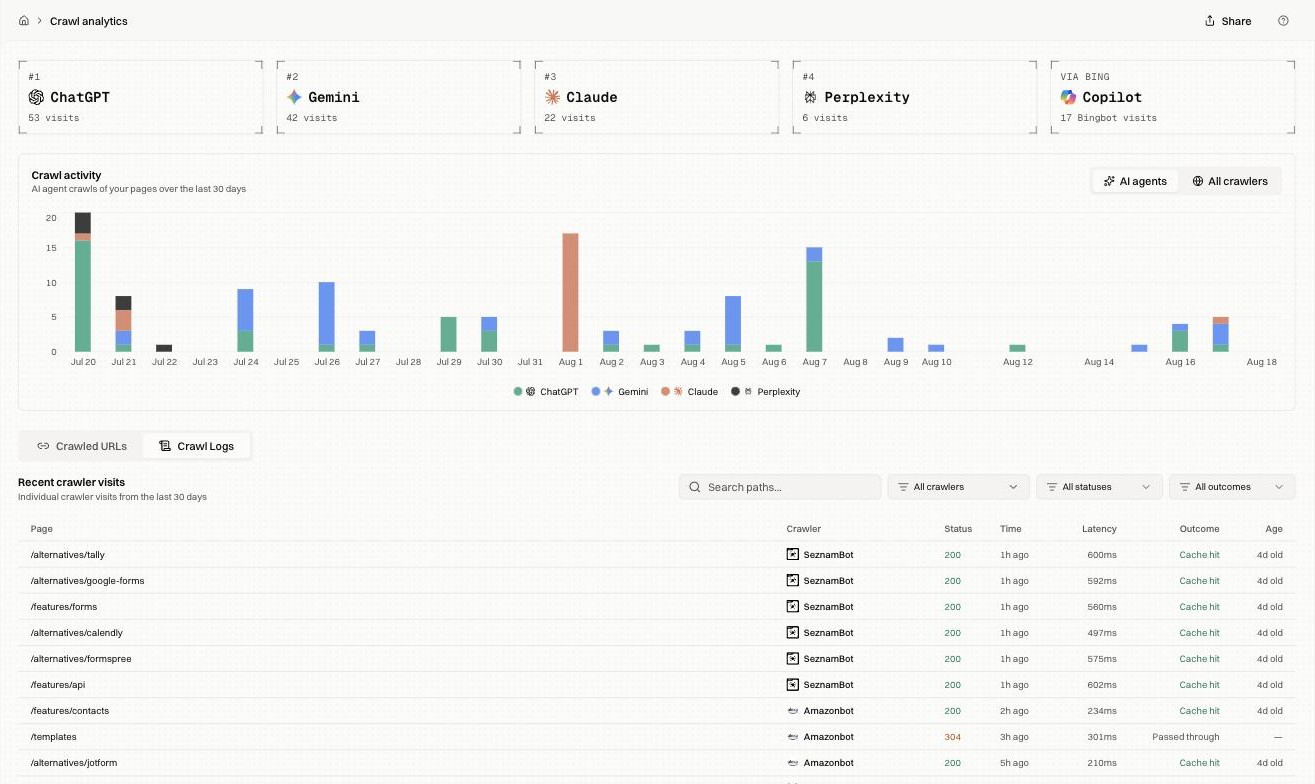Click the SeznamBot icon in /alternatives/tally row
1315x784 pixels.
tap(793, 554)
